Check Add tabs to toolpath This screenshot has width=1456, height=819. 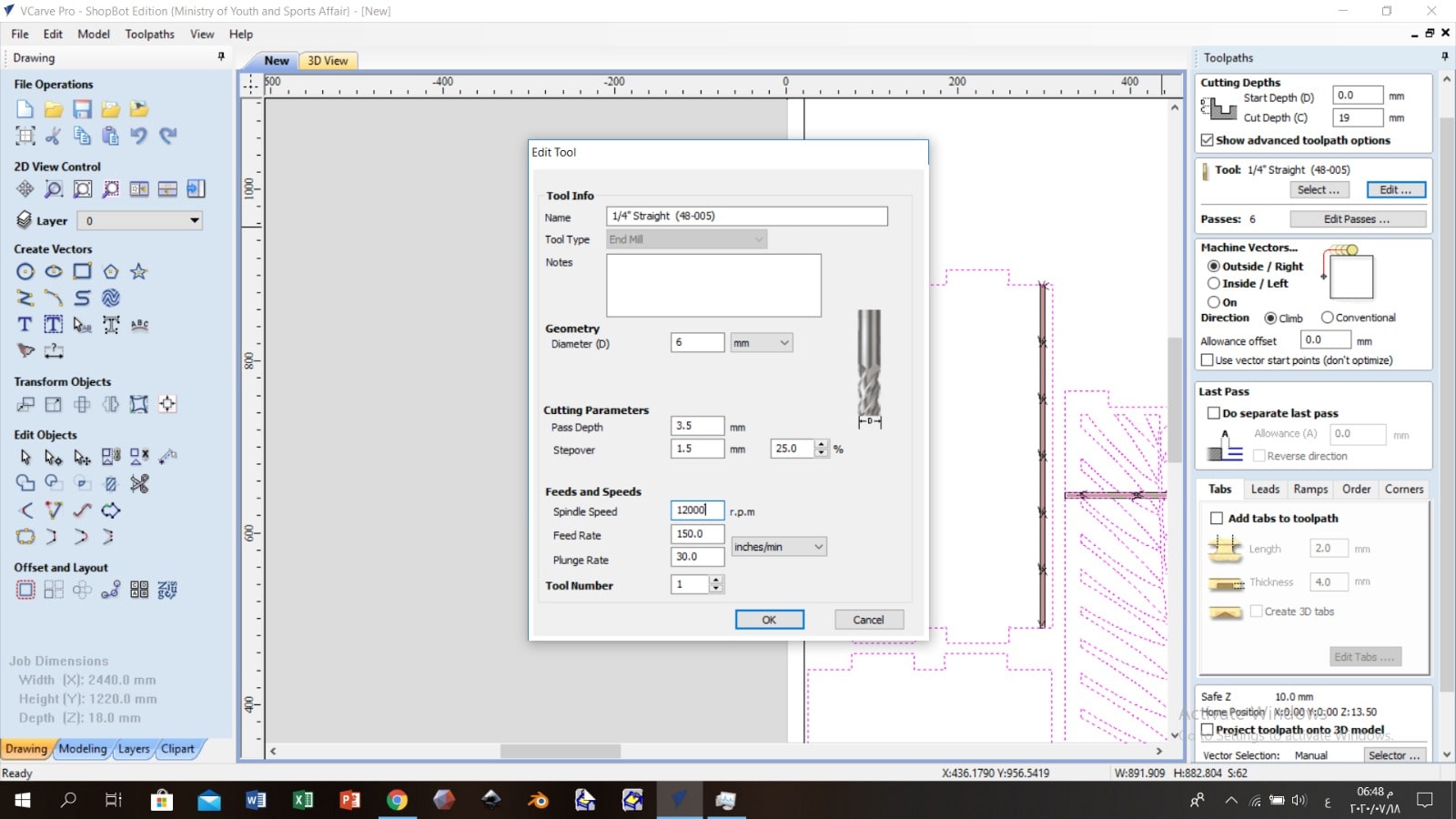1217,519
